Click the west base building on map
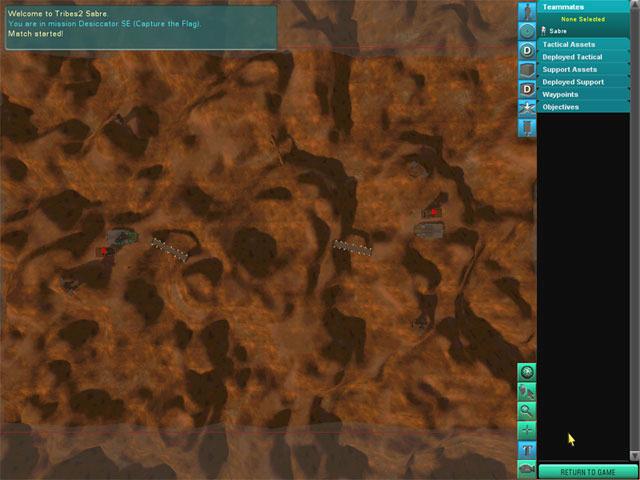 pos(122,237)
